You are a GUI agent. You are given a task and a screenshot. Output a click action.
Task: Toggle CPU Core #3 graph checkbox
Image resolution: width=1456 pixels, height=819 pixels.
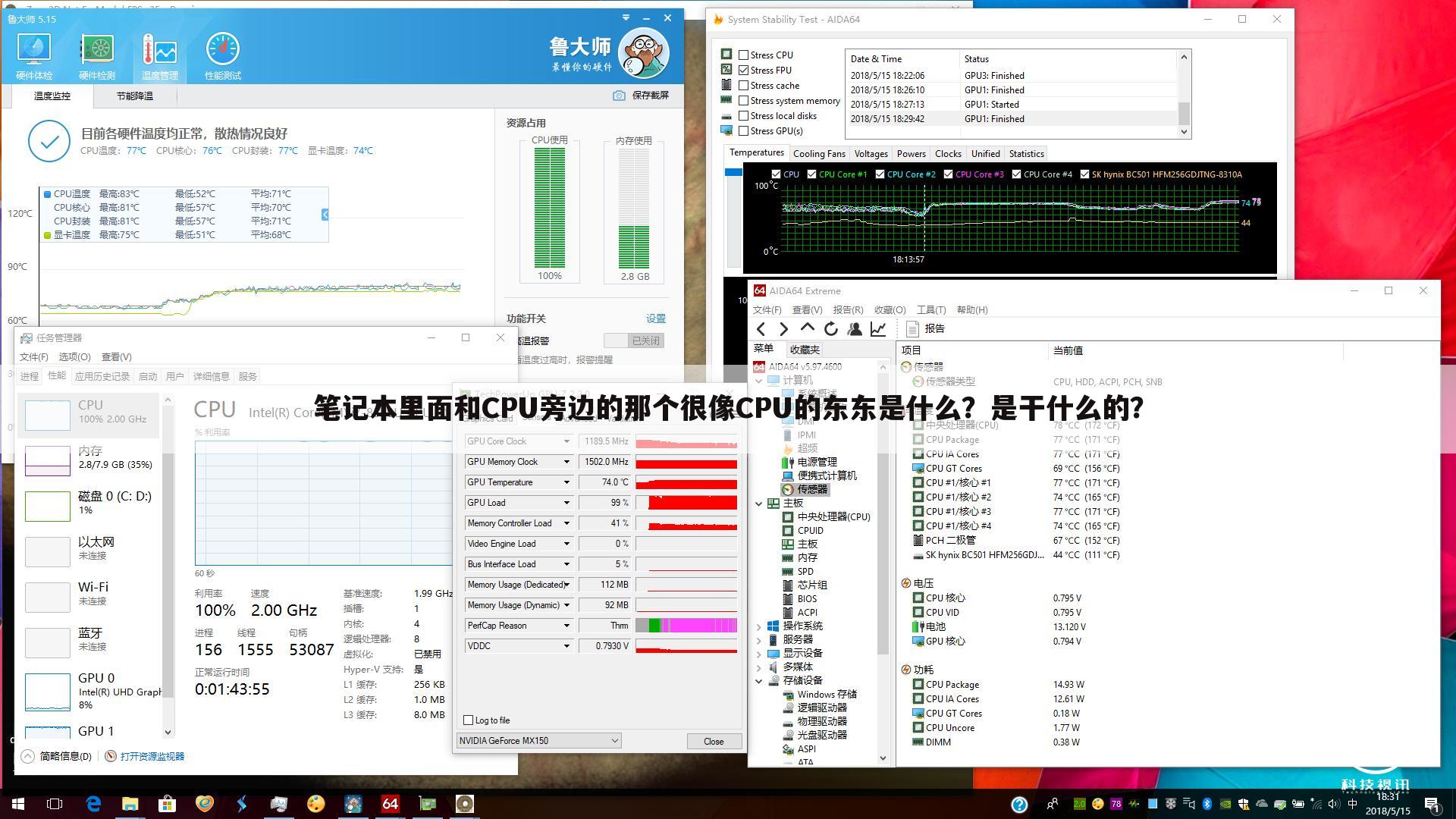(x=949, y=174)
